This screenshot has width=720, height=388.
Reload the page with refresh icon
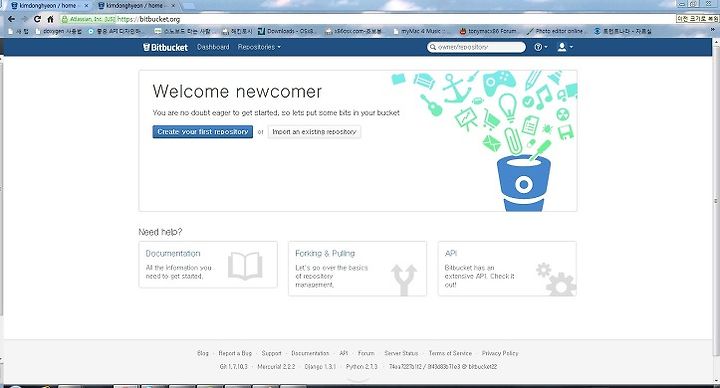click(x=37, y=19)
